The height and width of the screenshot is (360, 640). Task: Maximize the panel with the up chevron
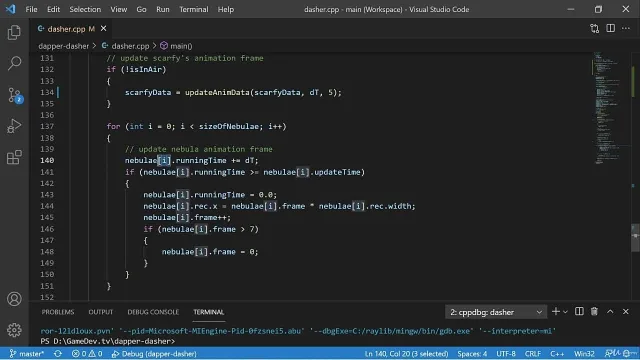[x=610, y=312]
